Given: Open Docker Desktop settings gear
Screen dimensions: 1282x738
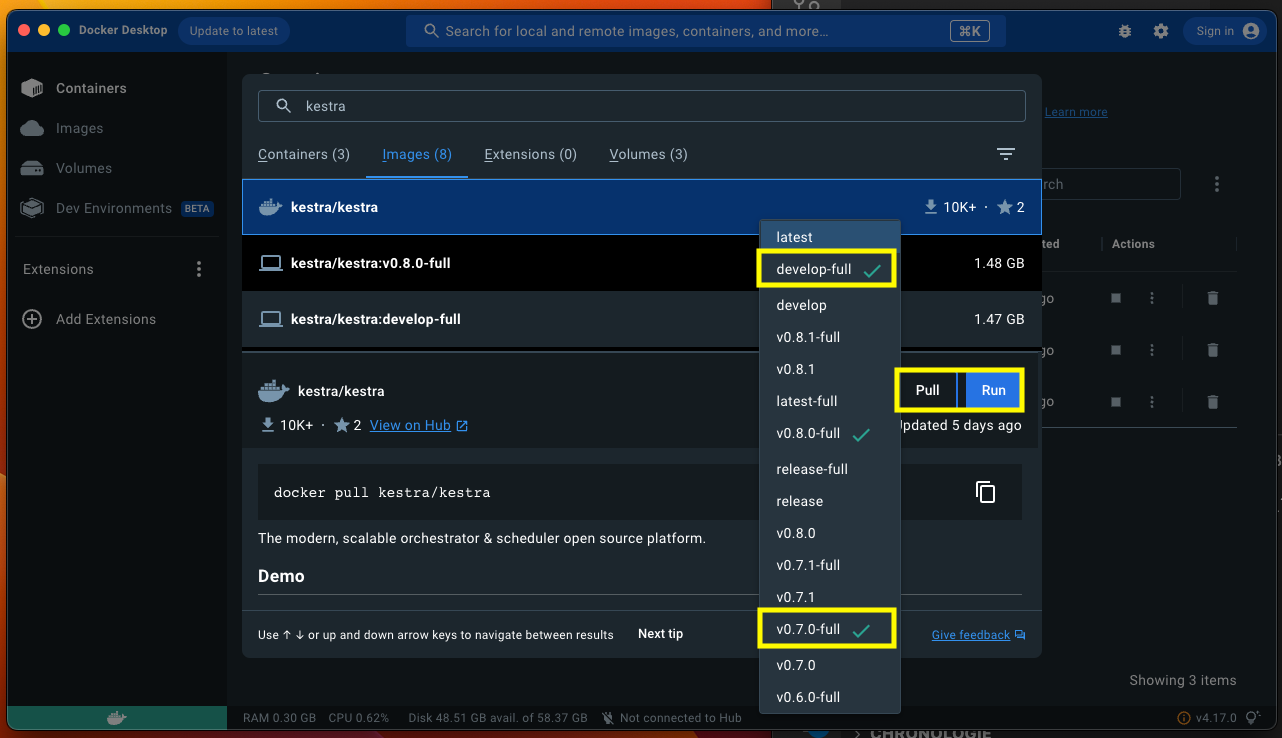Looking at the screenshot, I should (1160, 31).
